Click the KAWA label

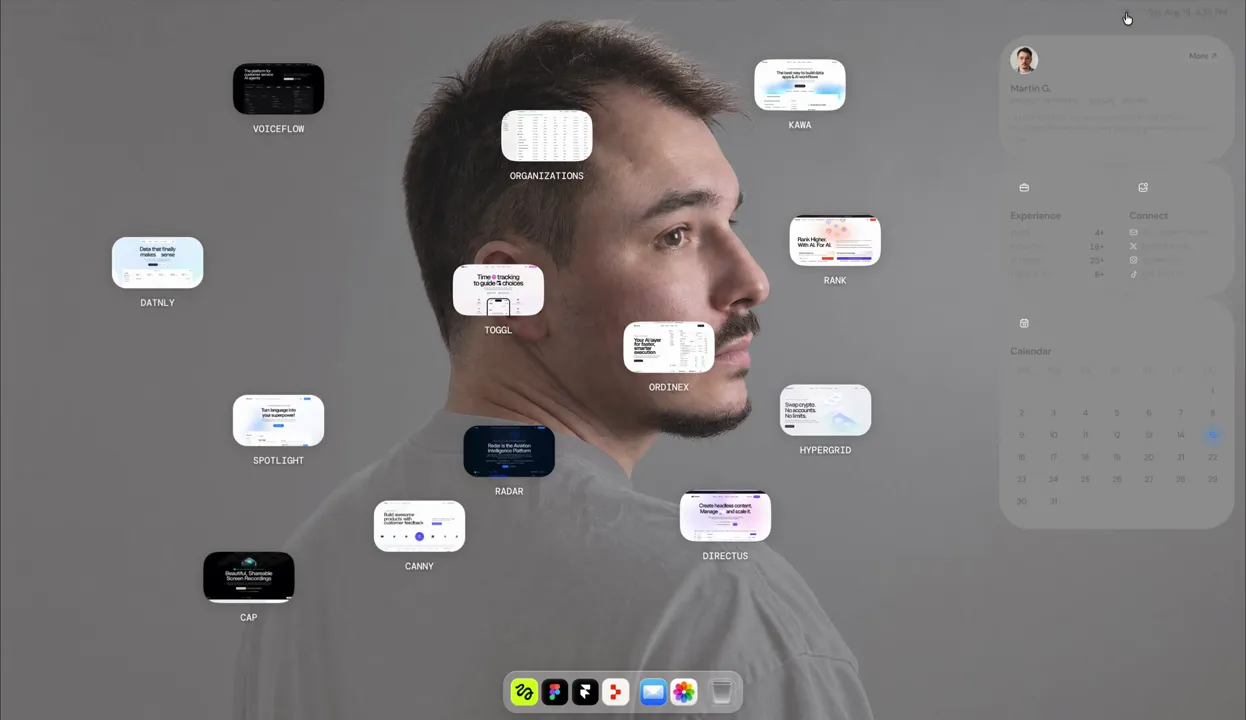(x=799, y=125)
